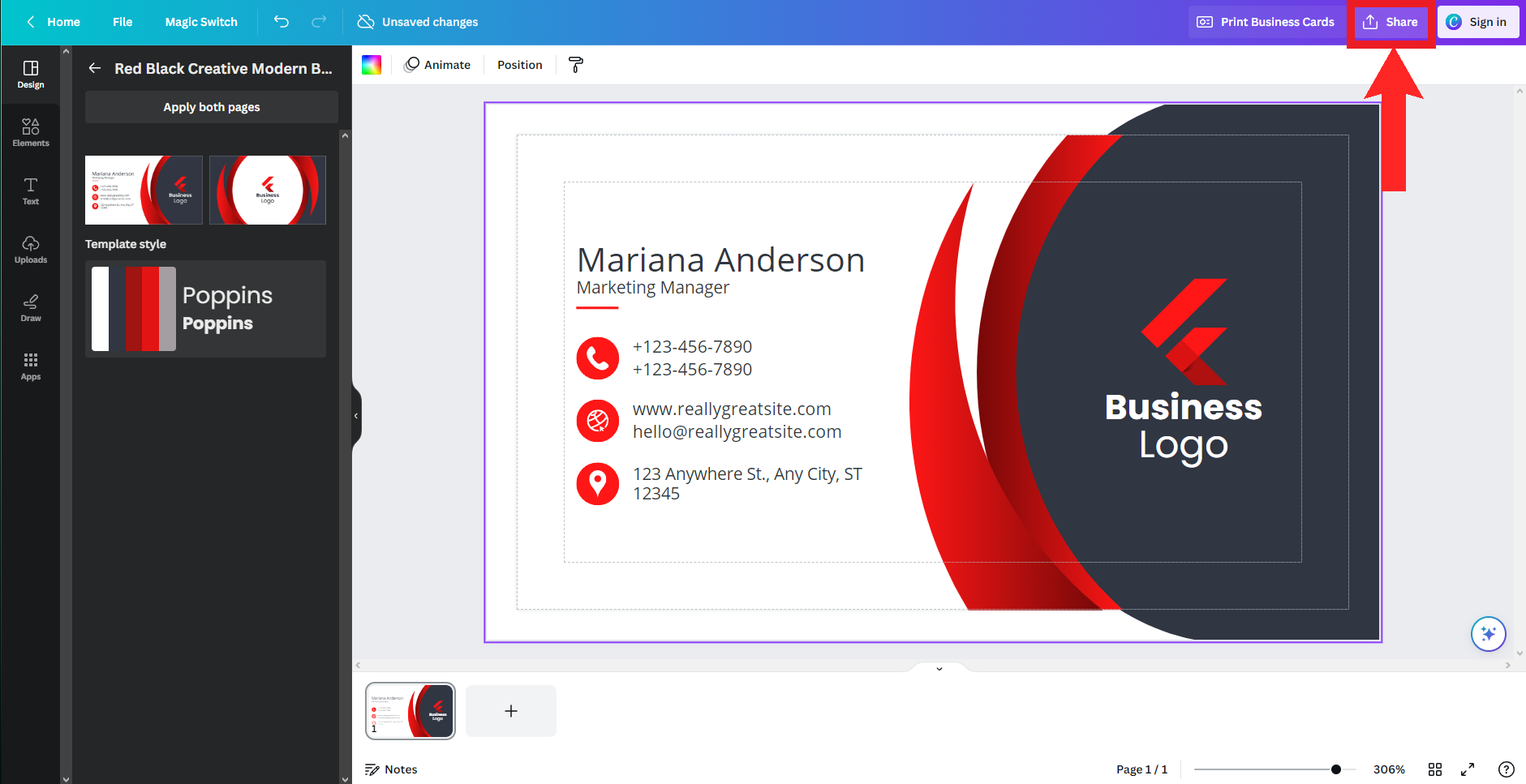Image resolution: width=1526 pixels, height=784 pixels.
Task: Toggle fullscreen presentation mode
Action: (x=1468, y=769)
